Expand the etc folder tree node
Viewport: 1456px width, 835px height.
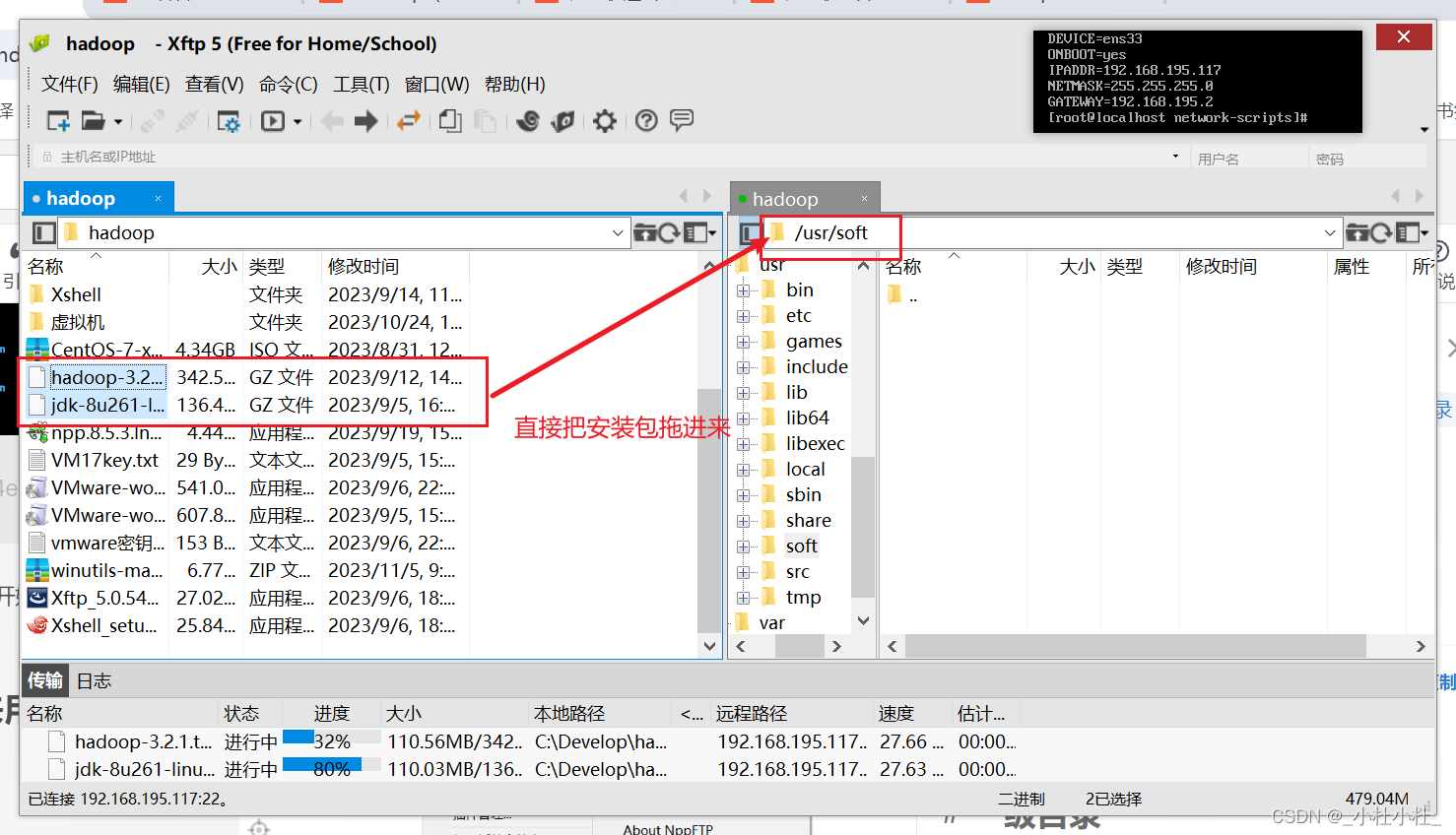744,316
